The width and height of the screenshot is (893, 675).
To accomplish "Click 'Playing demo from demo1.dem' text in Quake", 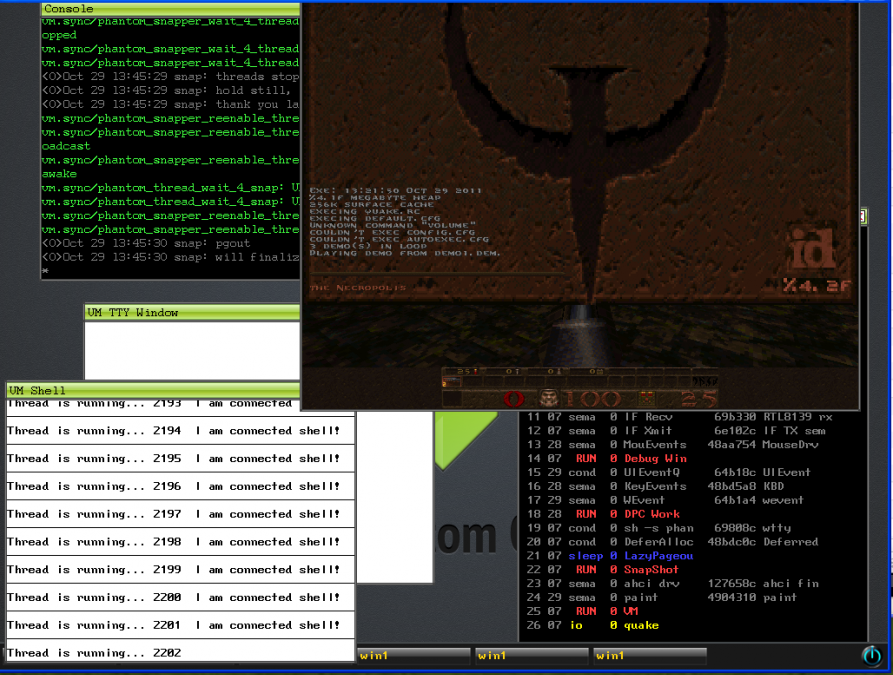I will point(404,253).
